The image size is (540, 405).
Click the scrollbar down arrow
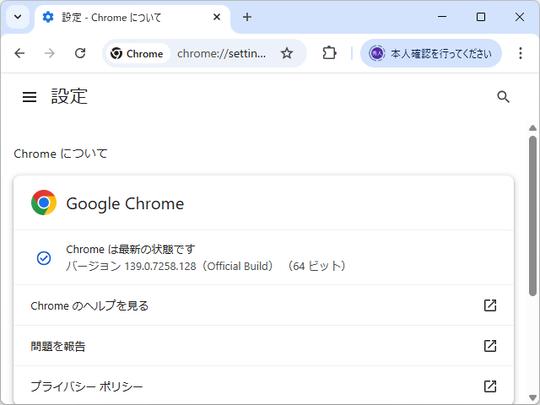pyautogui.click(x=533, y=397)
